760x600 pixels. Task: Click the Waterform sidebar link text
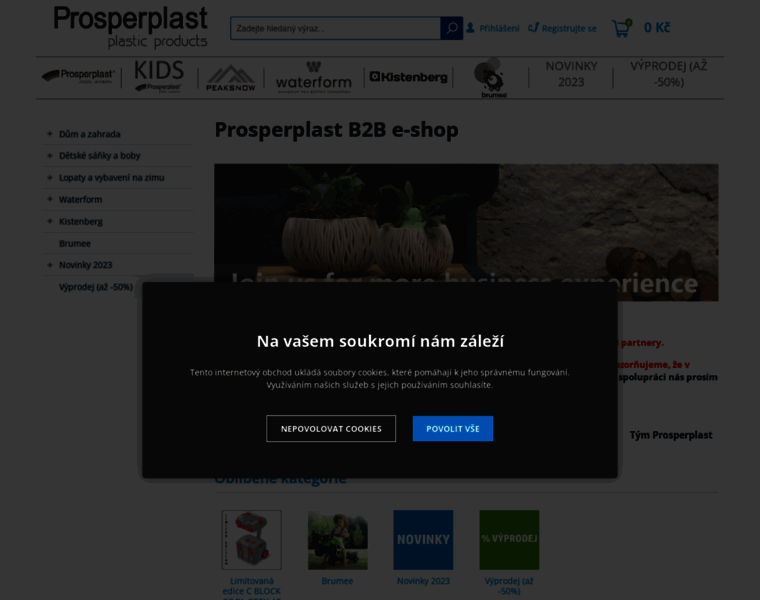pos(80,200)
